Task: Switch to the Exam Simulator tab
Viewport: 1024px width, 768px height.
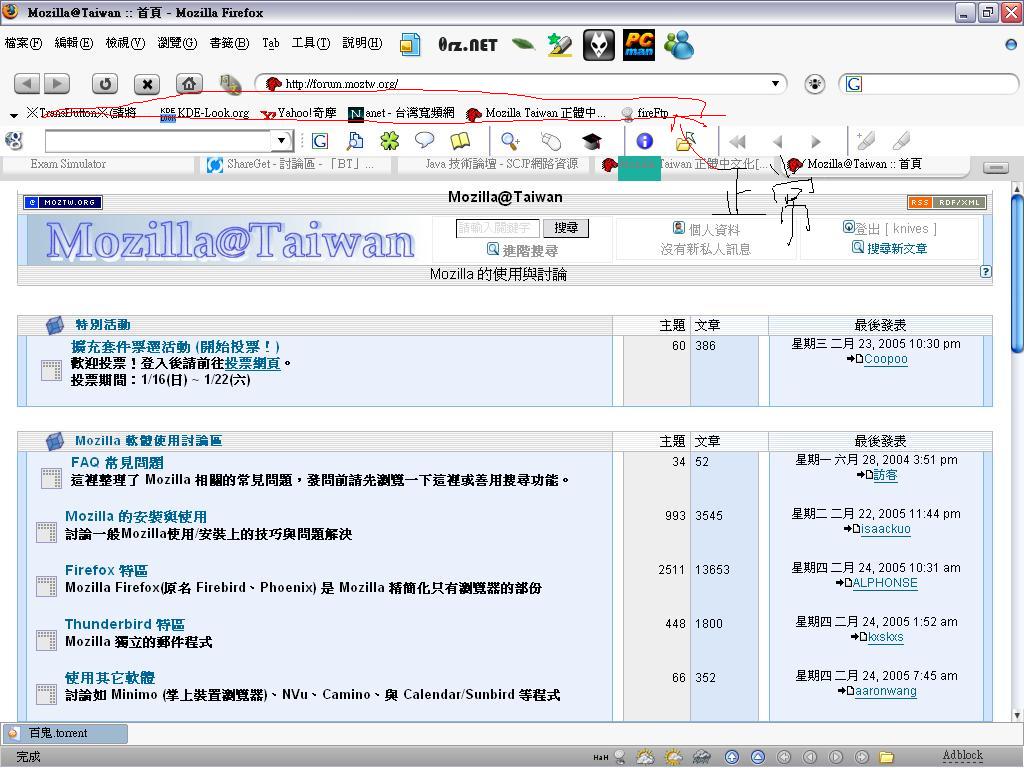Action: tap(68, 164)
